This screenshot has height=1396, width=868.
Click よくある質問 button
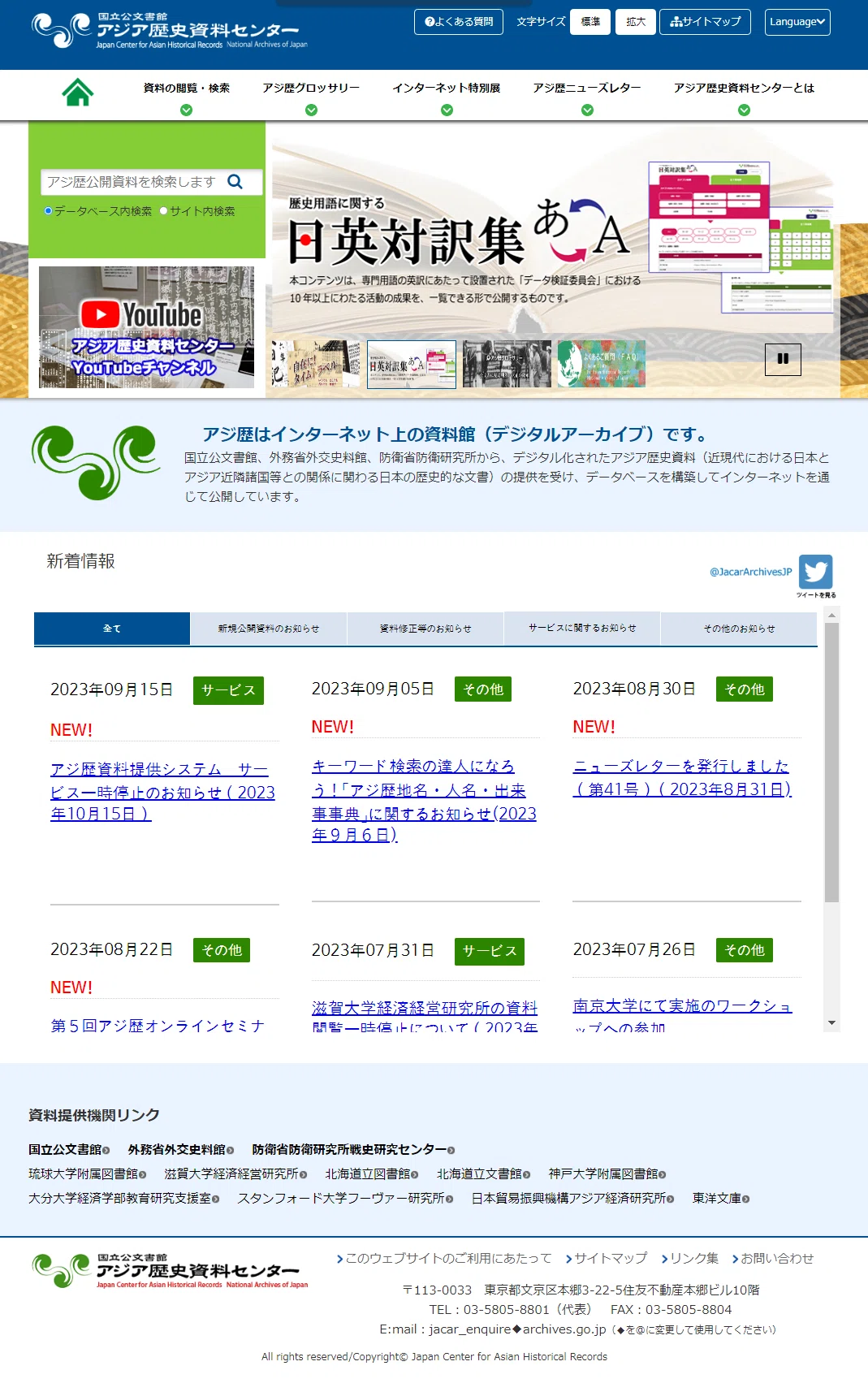tap(459, 22)
